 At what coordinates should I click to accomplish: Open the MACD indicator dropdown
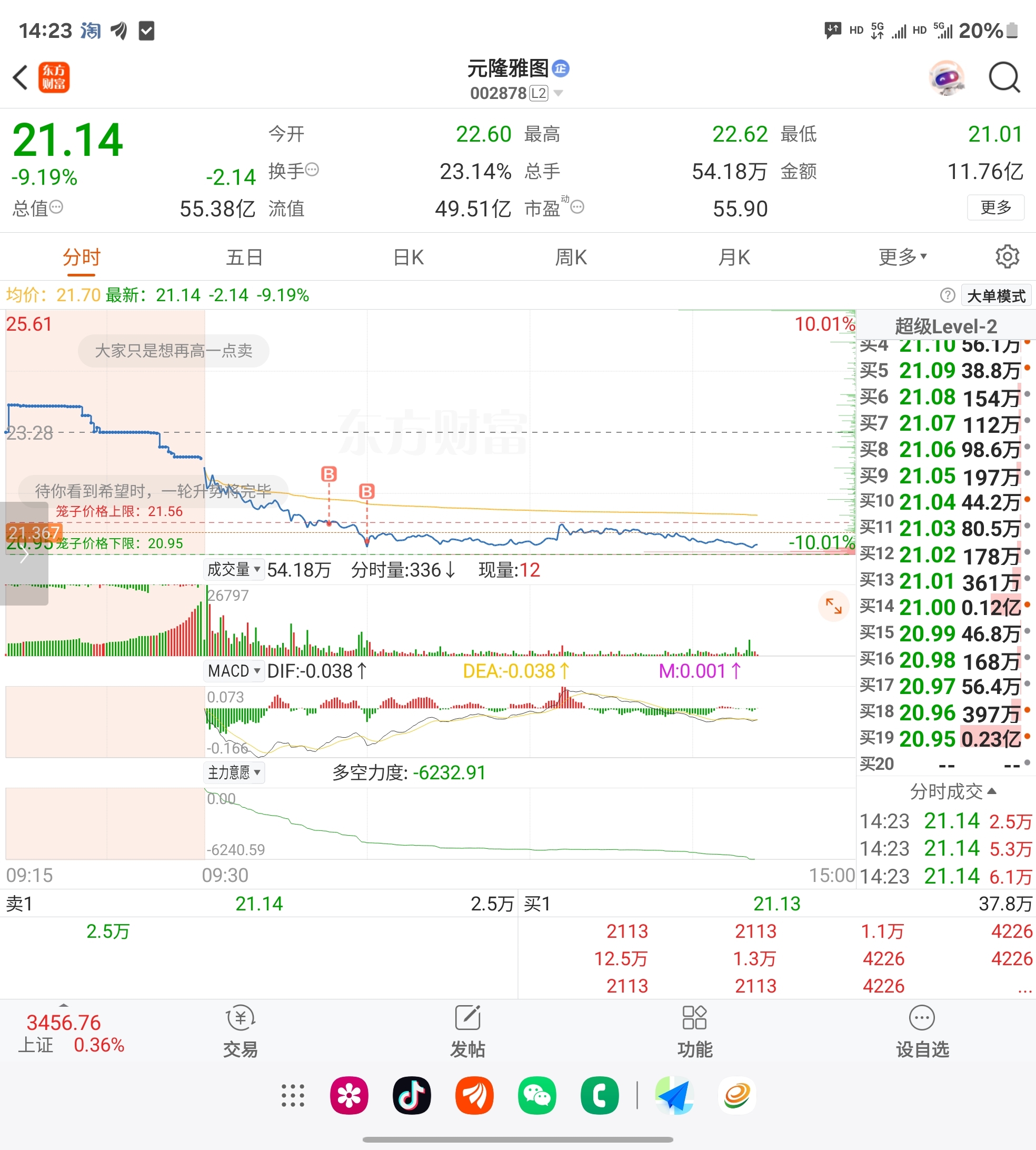(x=233, y=671)
